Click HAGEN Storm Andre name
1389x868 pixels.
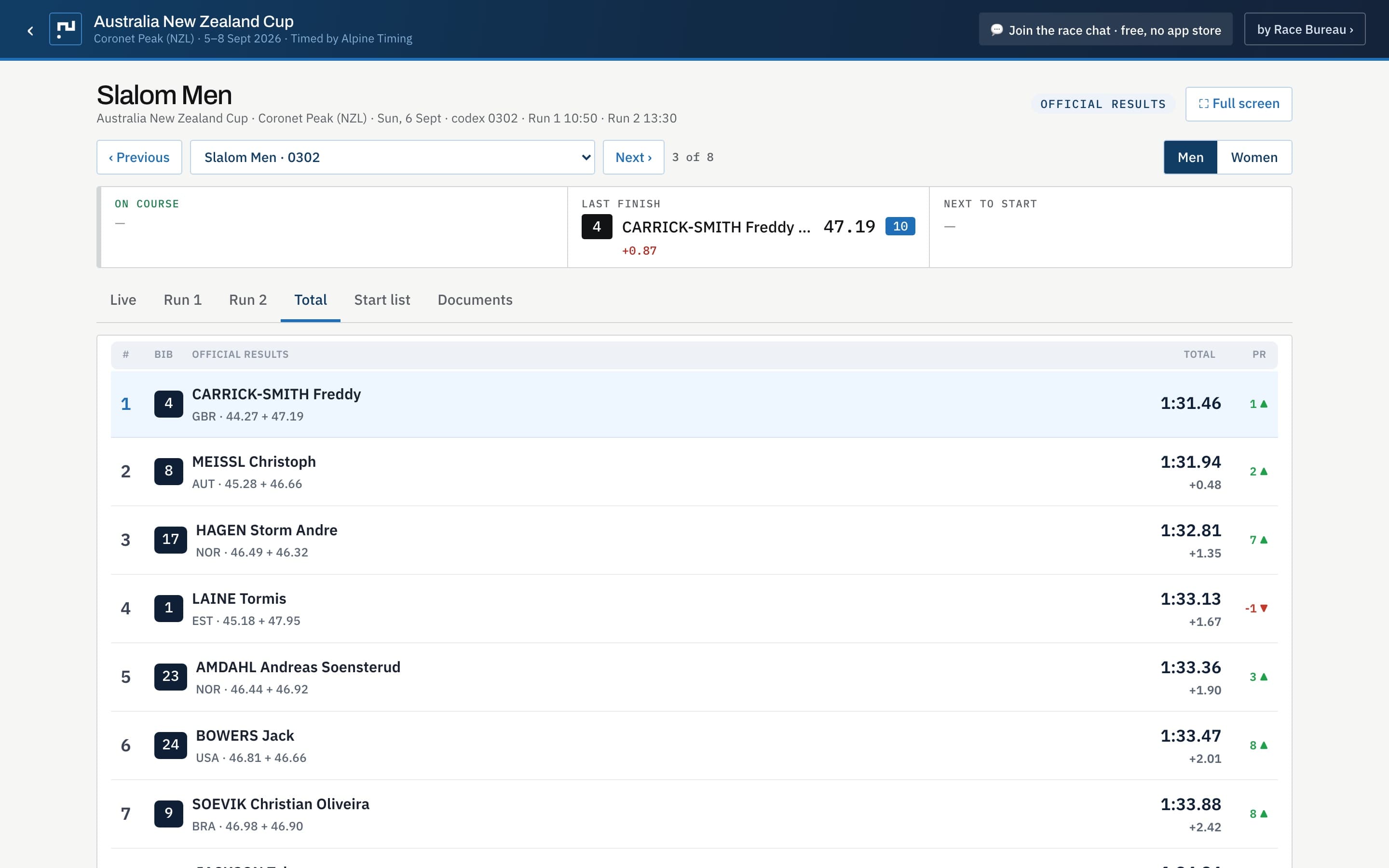click(x=266, y=530)
